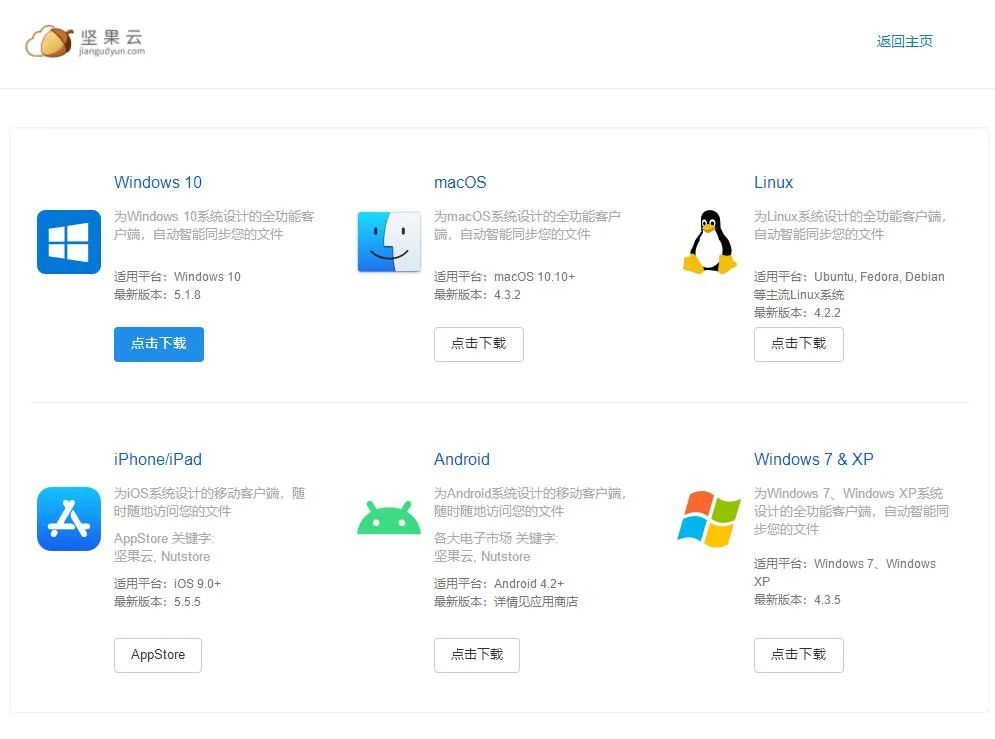Click the jianguoyun.com logo text
This screenshot has height=739, width=995.
113,51
